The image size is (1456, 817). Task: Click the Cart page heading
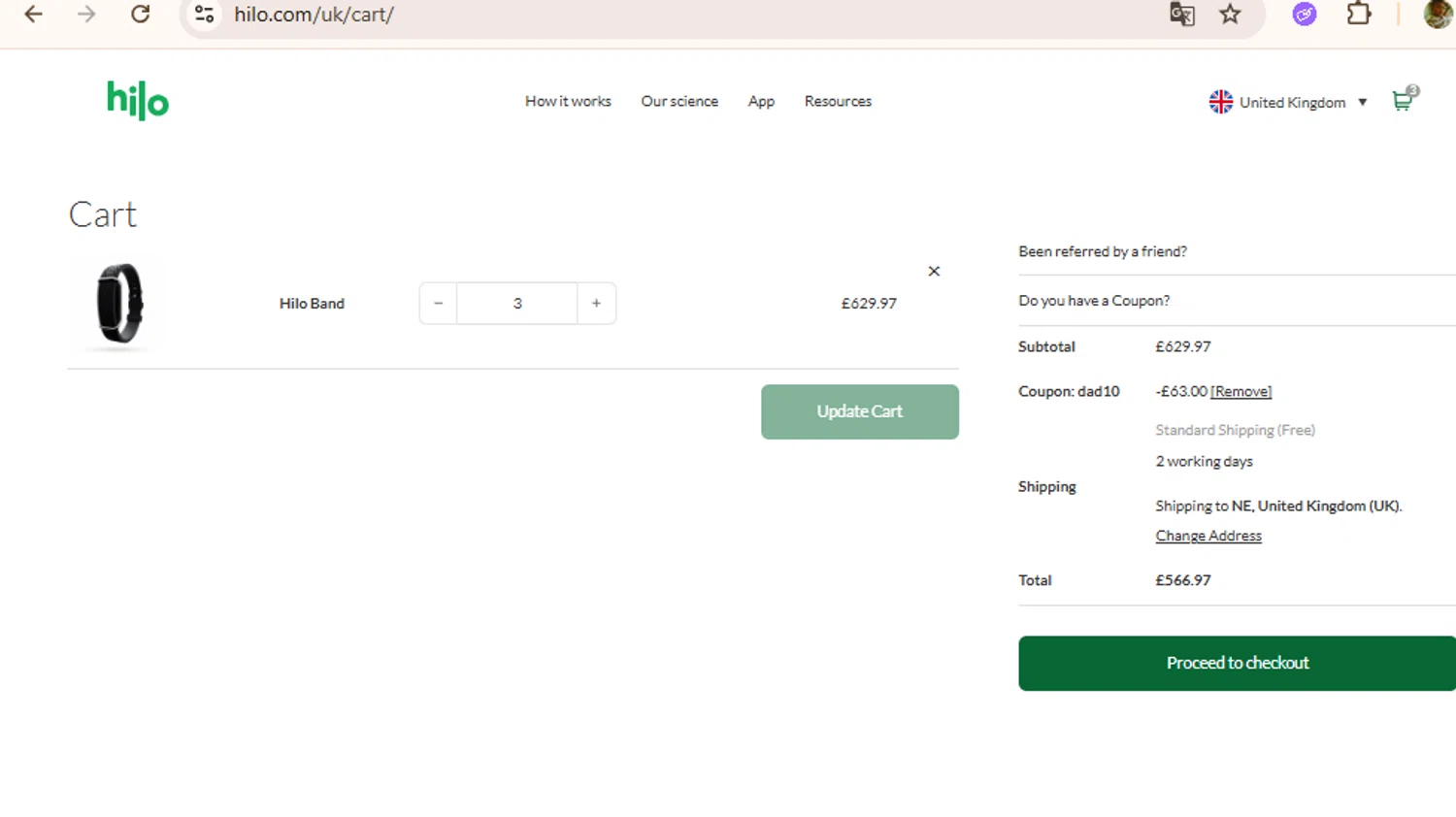(103, 214)
